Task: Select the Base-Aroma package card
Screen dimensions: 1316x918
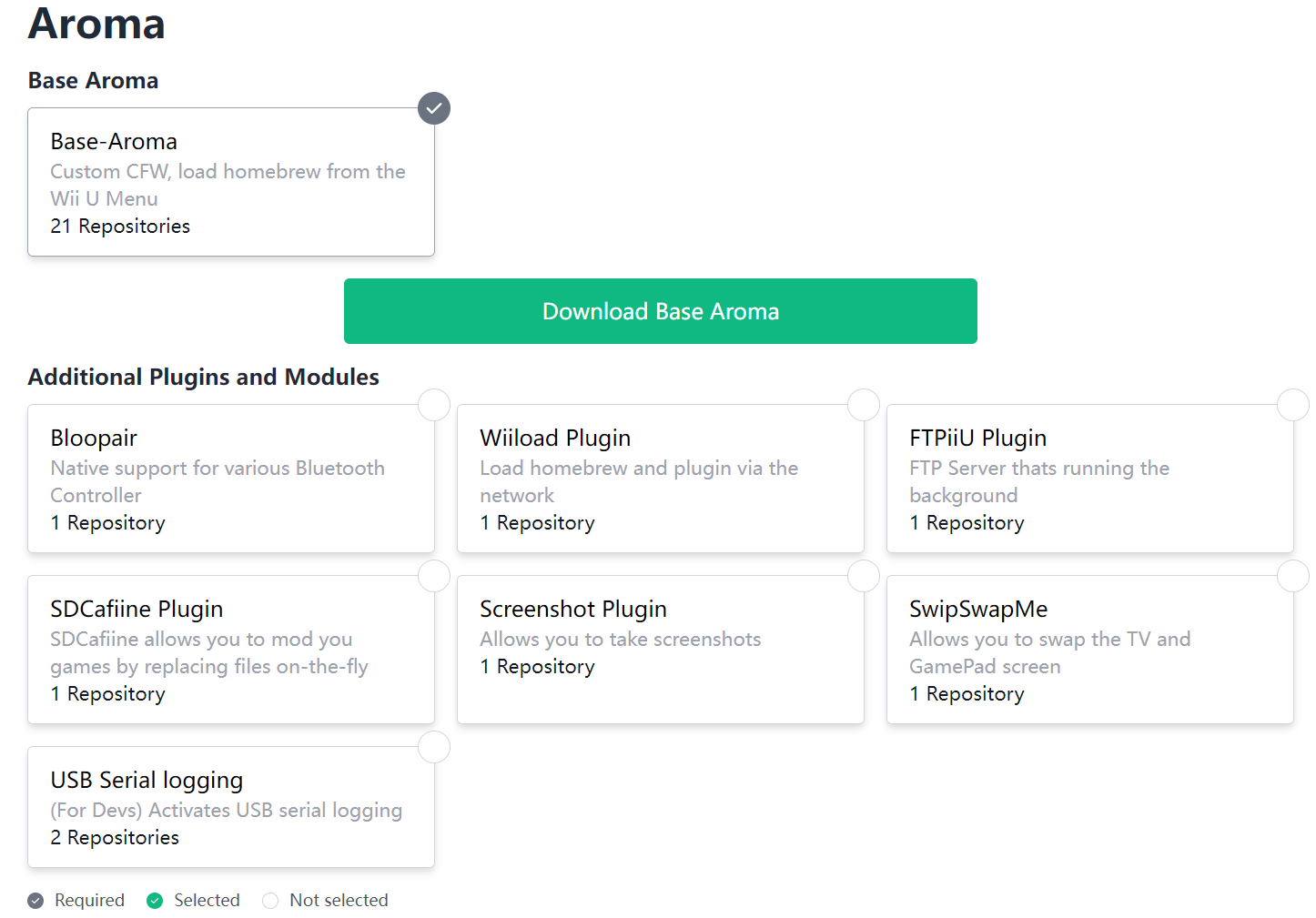Action: [x=231, y=183]
